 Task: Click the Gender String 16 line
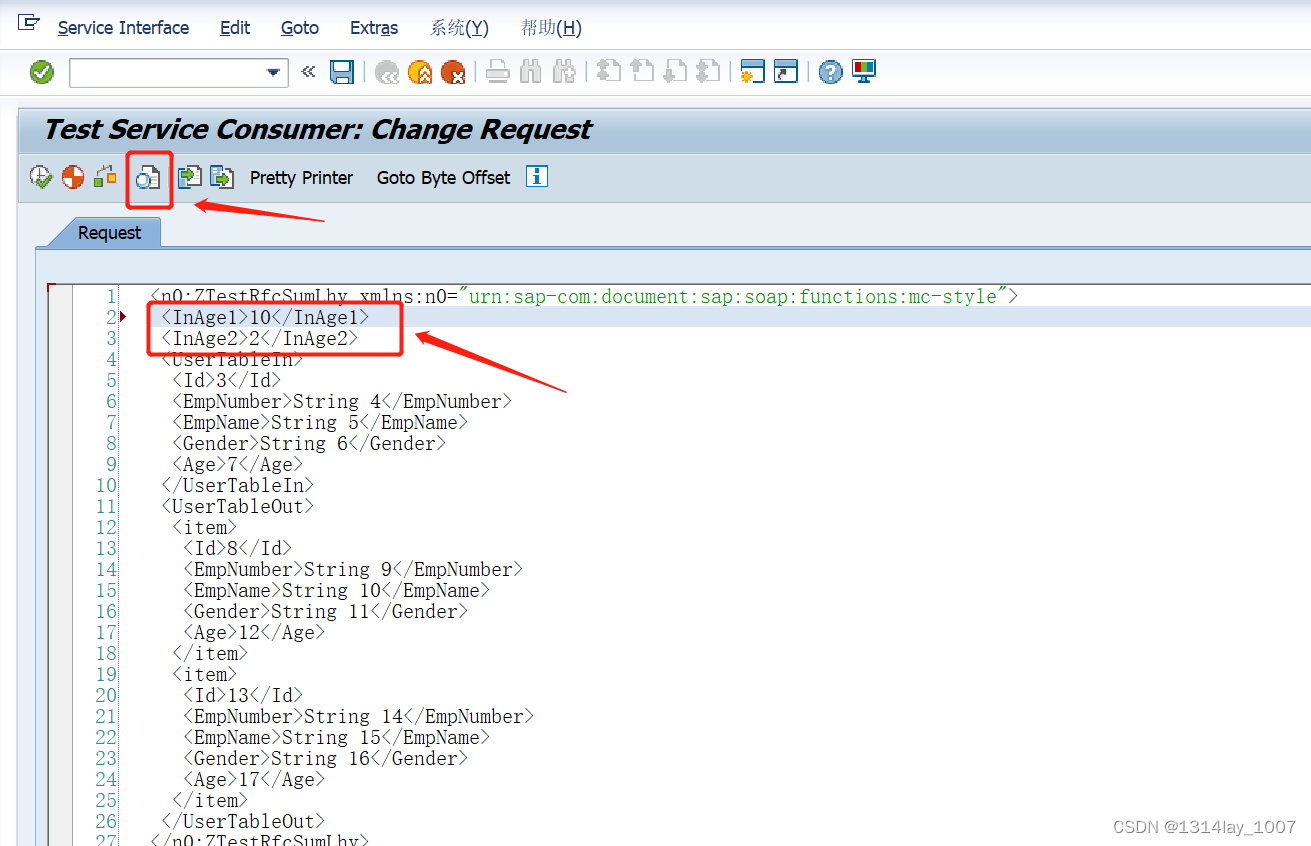click(x=325, y=758)
